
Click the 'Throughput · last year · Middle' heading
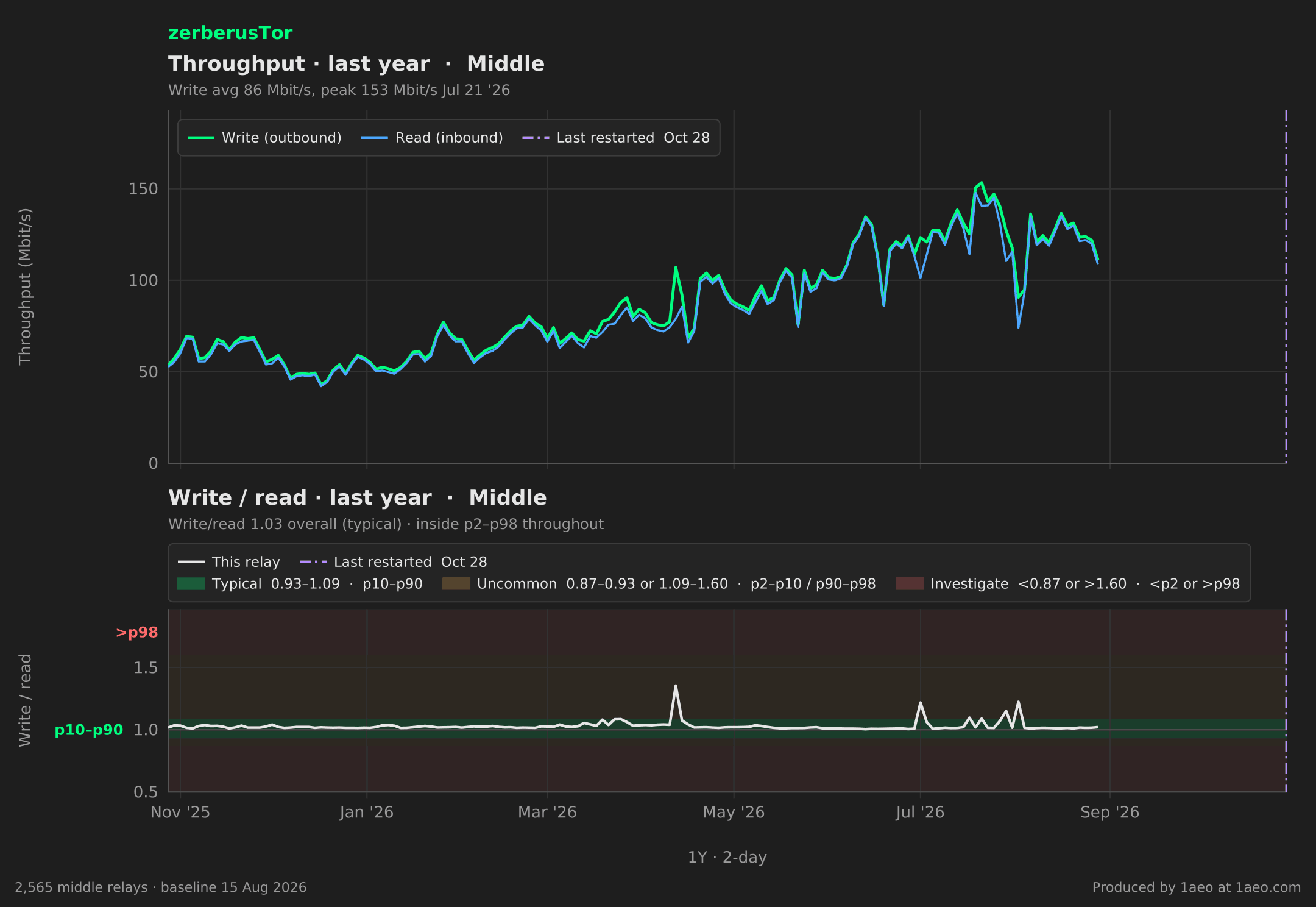(356, 64)
